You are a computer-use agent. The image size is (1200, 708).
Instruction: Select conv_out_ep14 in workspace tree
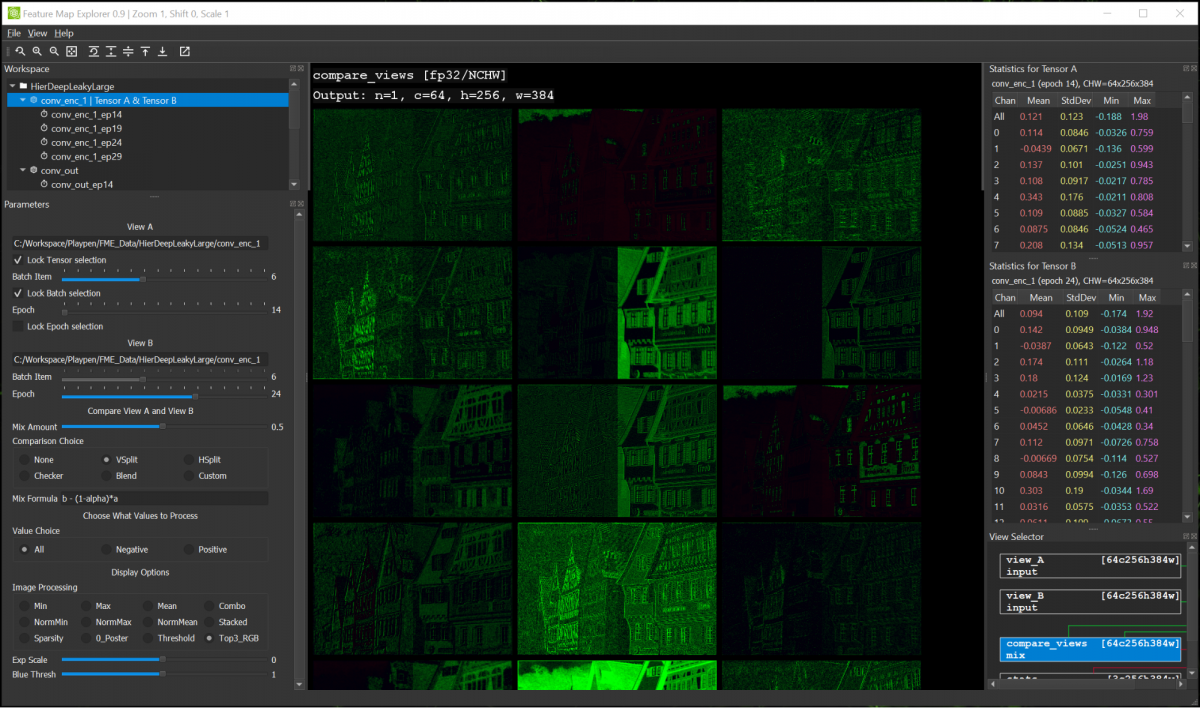pos(82,185)
